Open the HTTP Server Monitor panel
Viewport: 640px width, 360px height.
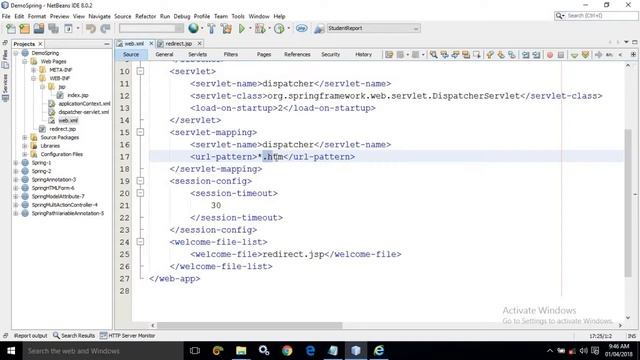click(x=127, y=336)
